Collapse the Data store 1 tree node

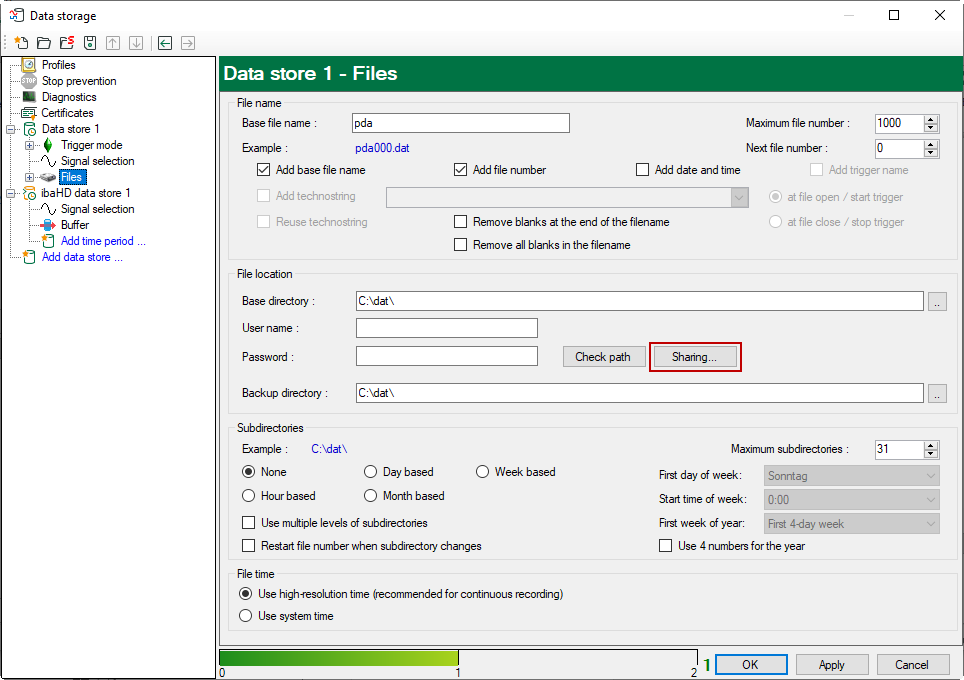(11, 129)
